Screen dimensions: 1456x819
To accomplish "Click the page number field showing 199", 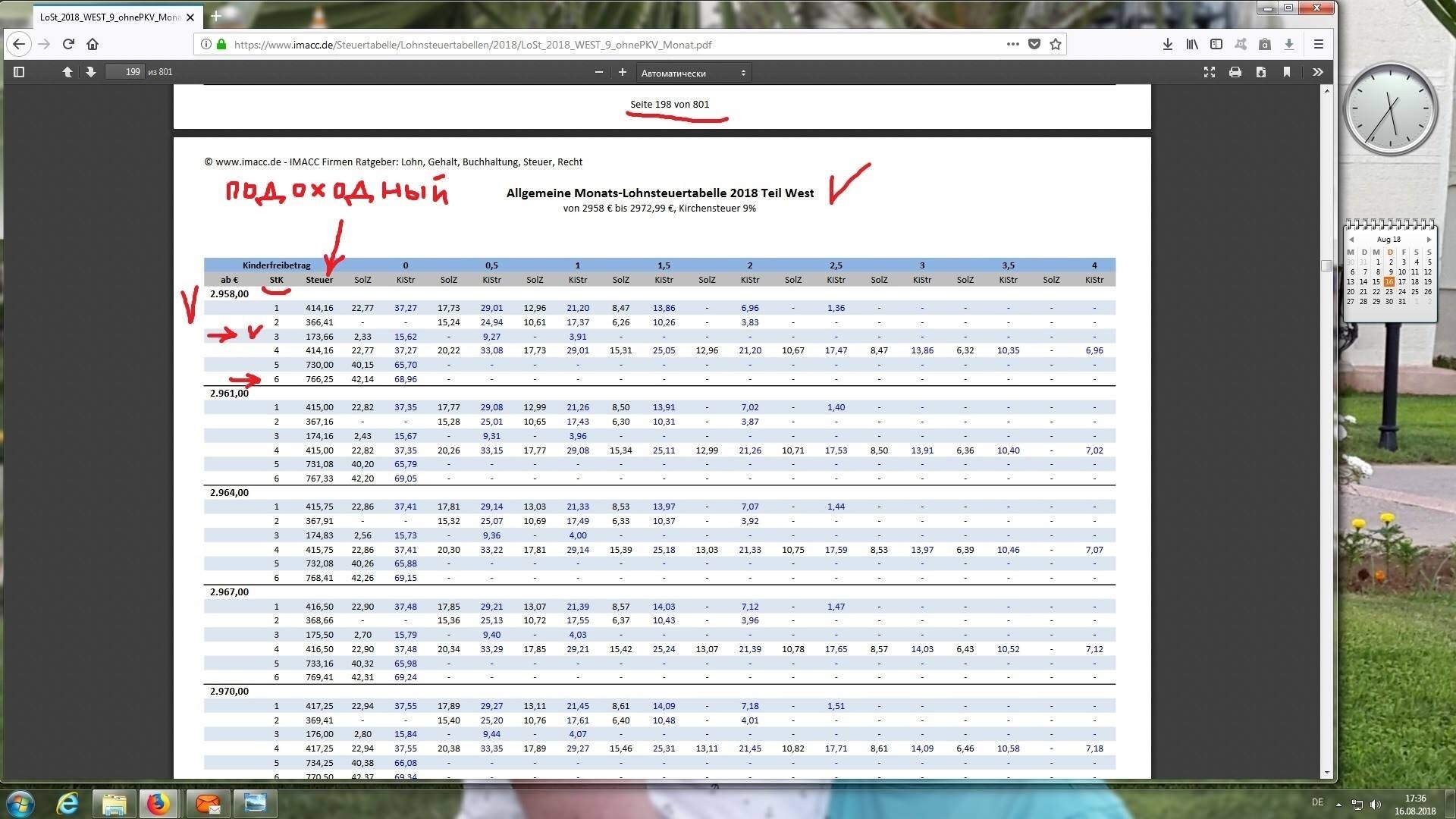I will [125, 72].
